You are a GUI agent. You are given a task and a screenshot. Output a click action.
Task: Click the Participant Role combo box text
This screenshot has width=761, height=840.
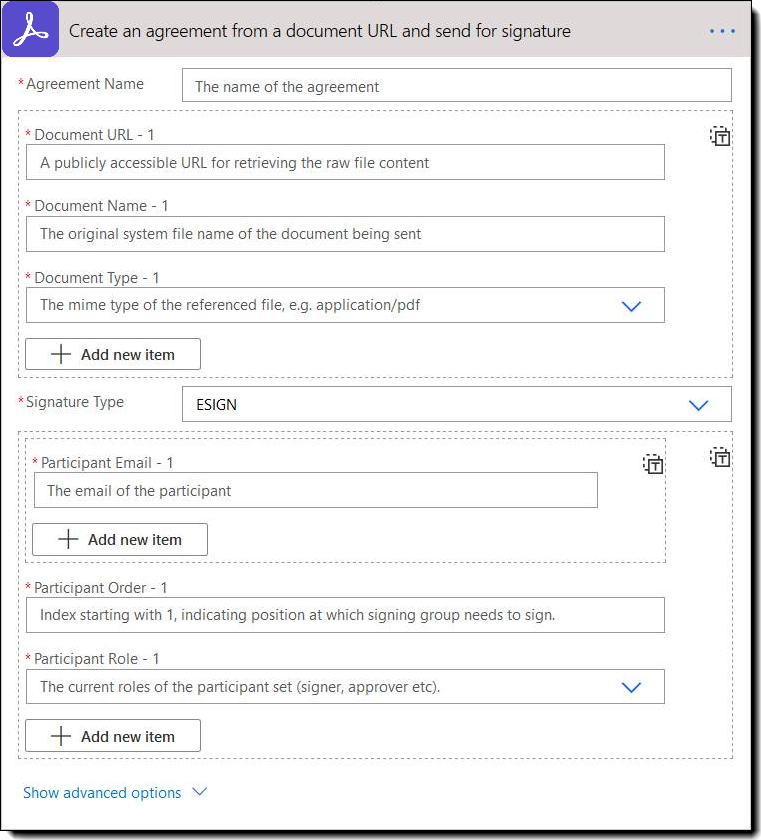pos(240,687)
